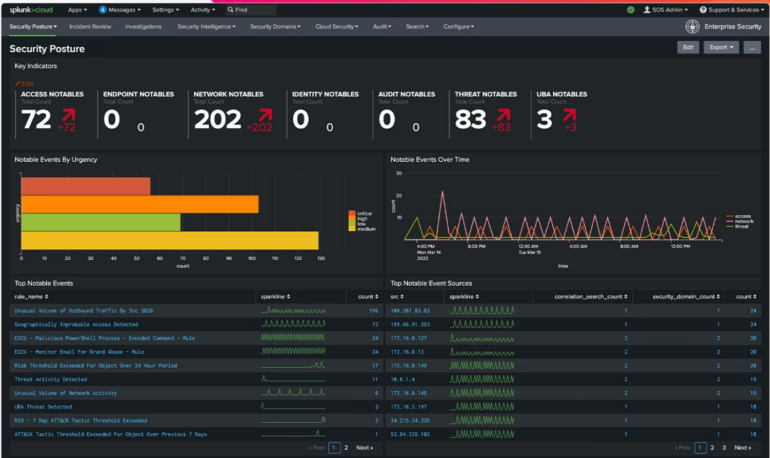Screen dimensions: 770x458
Task: Click source IP 34.215.24.225
Action: [410, 421]
